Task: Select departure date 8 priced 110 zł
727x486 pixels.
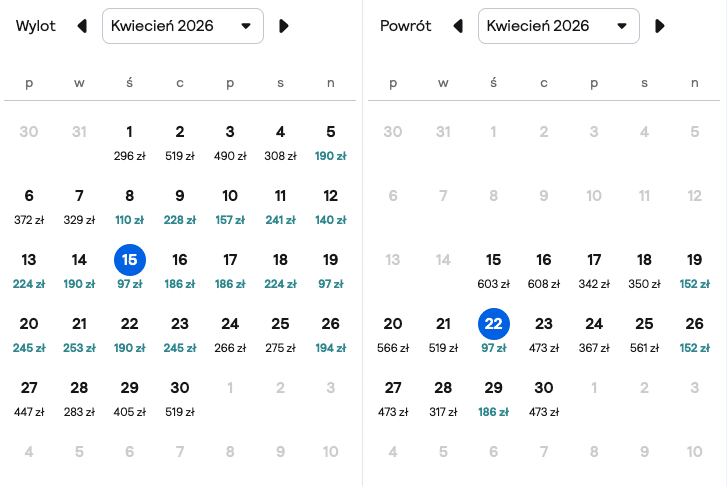Action: pos(129,206)
